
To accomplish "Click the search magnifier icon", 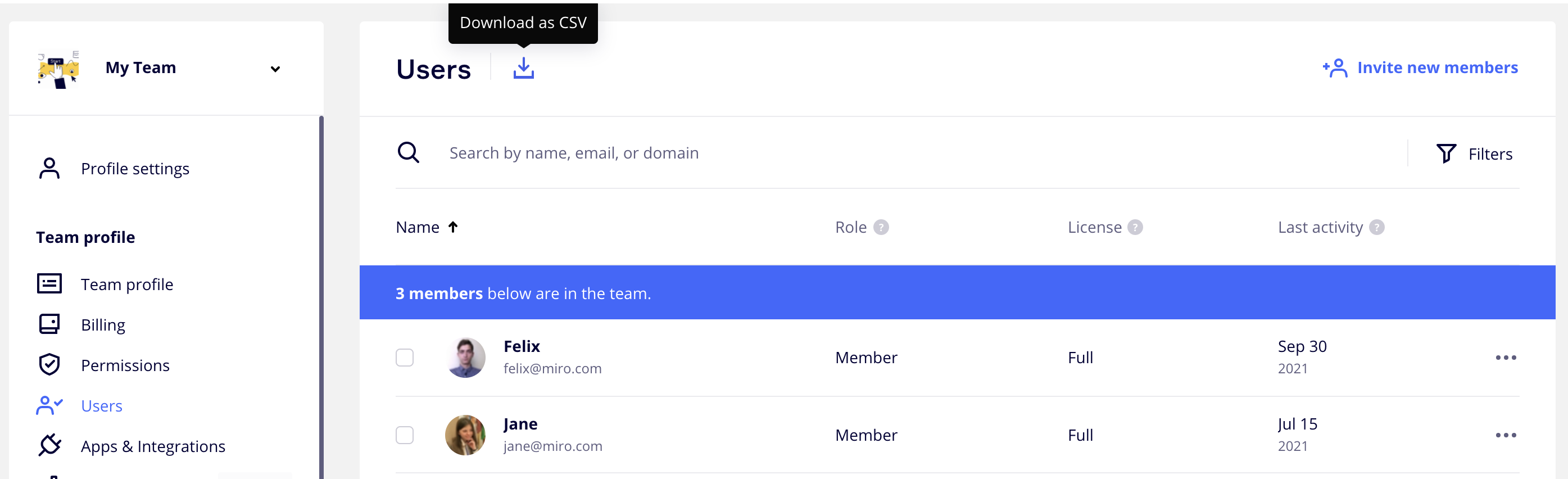I will [409, 153].
